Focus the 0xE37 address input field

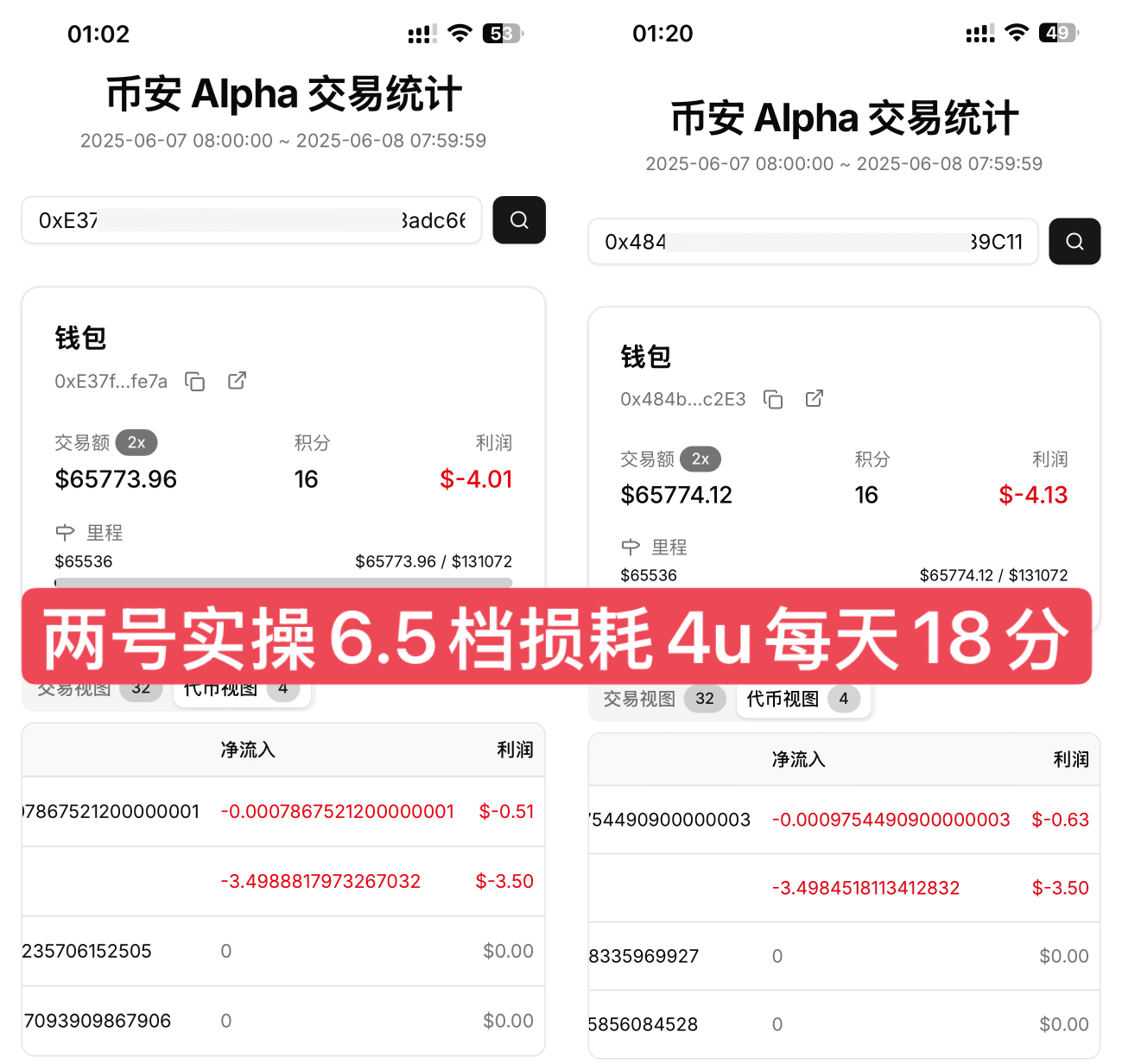click(251, 220)
